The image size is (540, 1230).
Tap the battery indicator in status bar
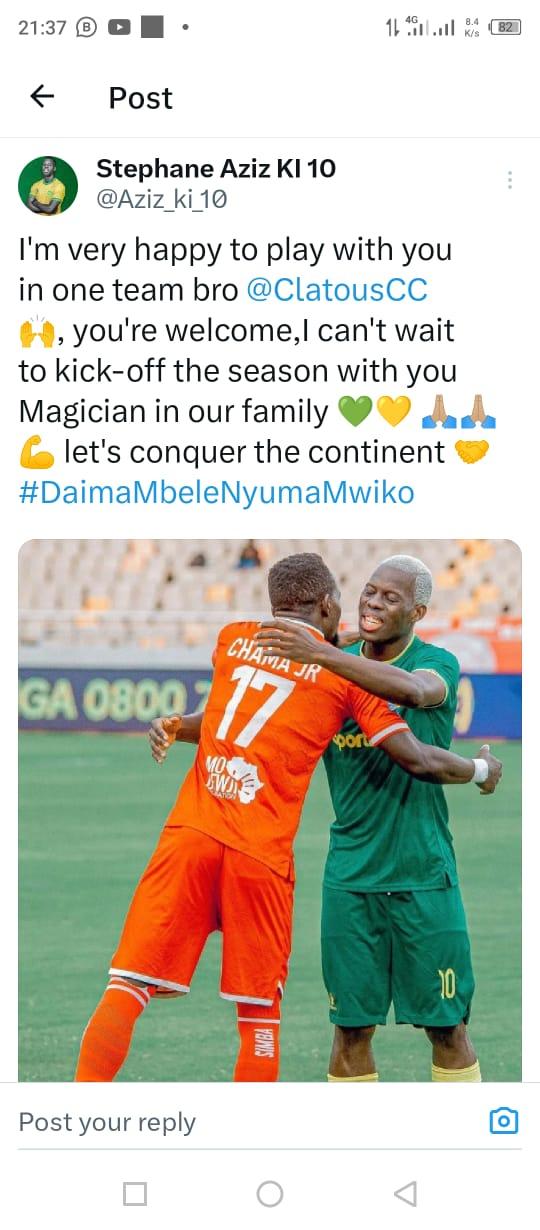click(x=507, y=28)
